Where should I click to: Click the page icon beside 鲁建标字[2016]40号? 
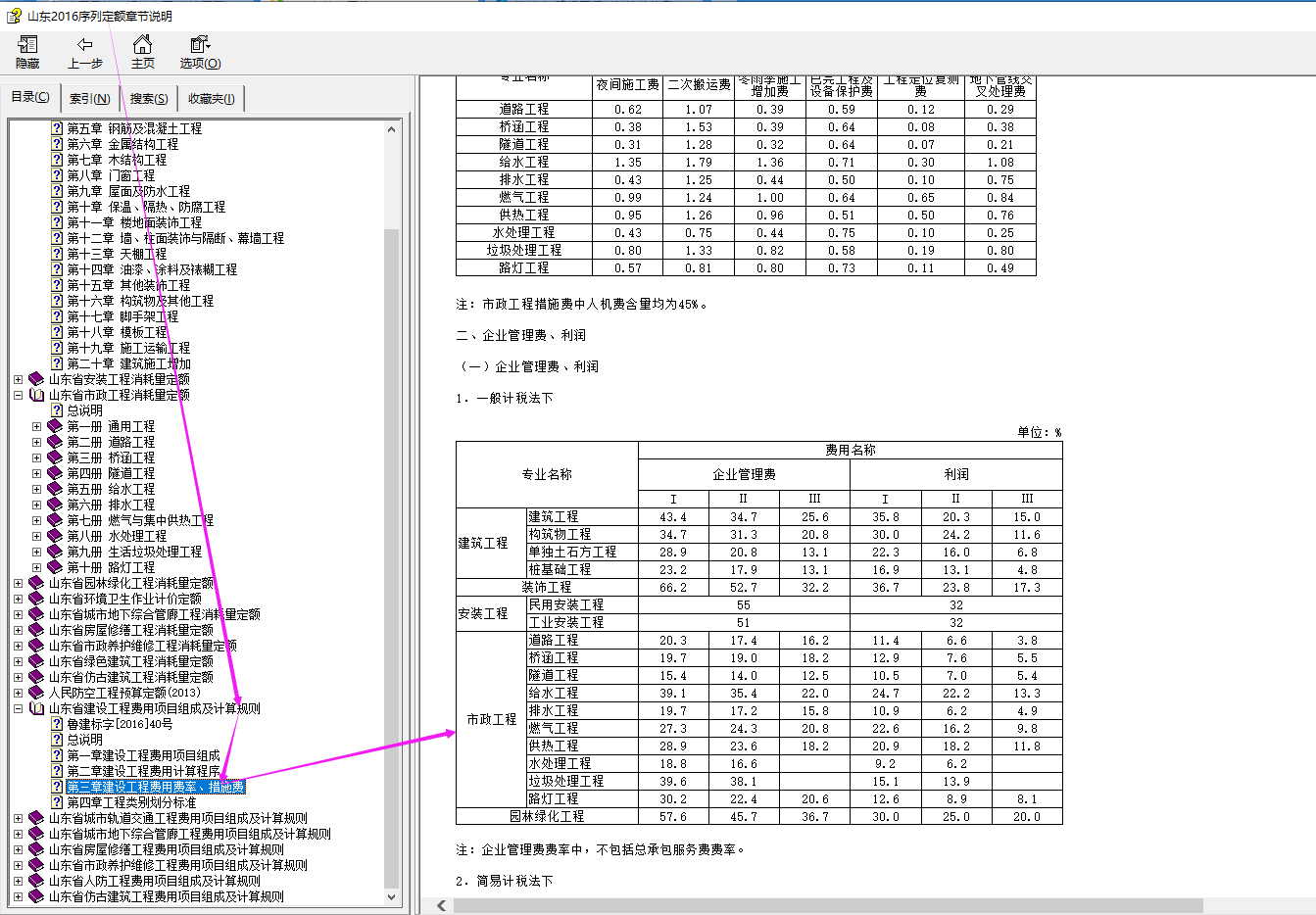click(x=57, y=724)
